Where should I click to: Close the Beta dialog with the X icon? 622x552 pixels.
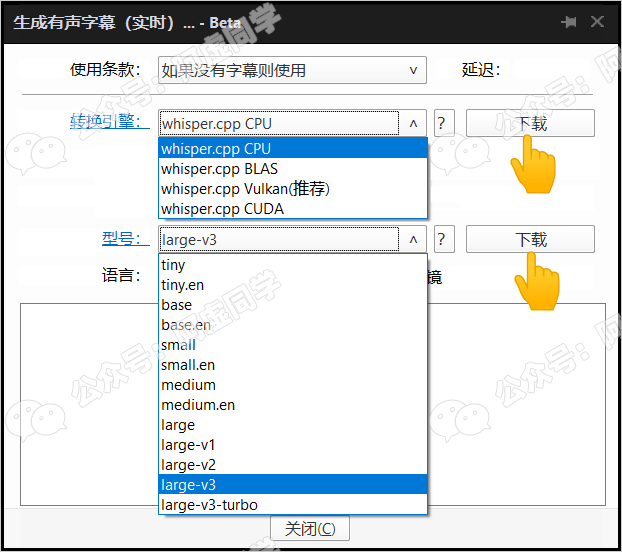coord(597,22)
